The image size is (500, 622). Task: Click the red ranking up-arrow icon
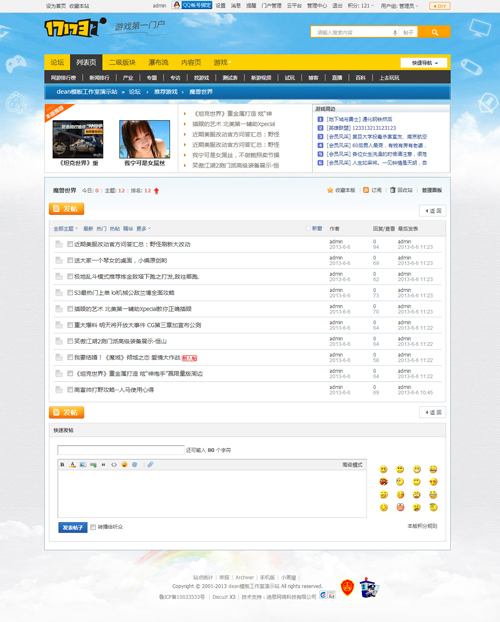[x=156, y=191]
